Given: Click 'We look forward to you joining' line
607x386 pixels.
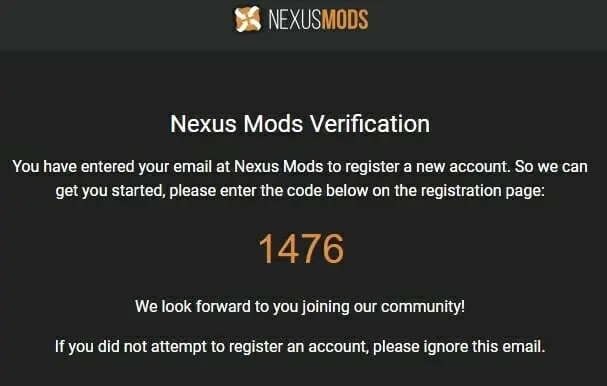Looking at the screenshot, I should [x=300, y=307].
